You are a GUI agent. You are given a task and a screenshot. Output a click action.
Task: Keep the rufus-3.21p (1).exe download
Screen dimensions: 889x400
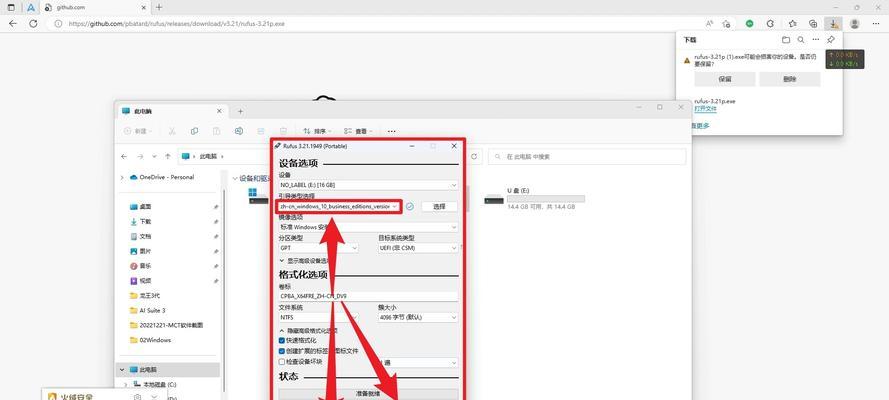[x=725, y=79]
